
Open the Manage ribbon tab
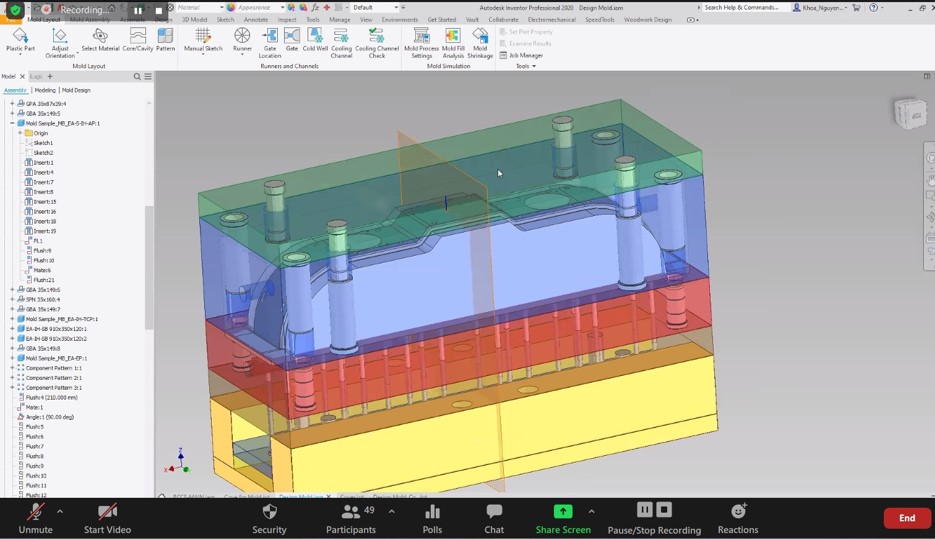[x=340, y=20]
